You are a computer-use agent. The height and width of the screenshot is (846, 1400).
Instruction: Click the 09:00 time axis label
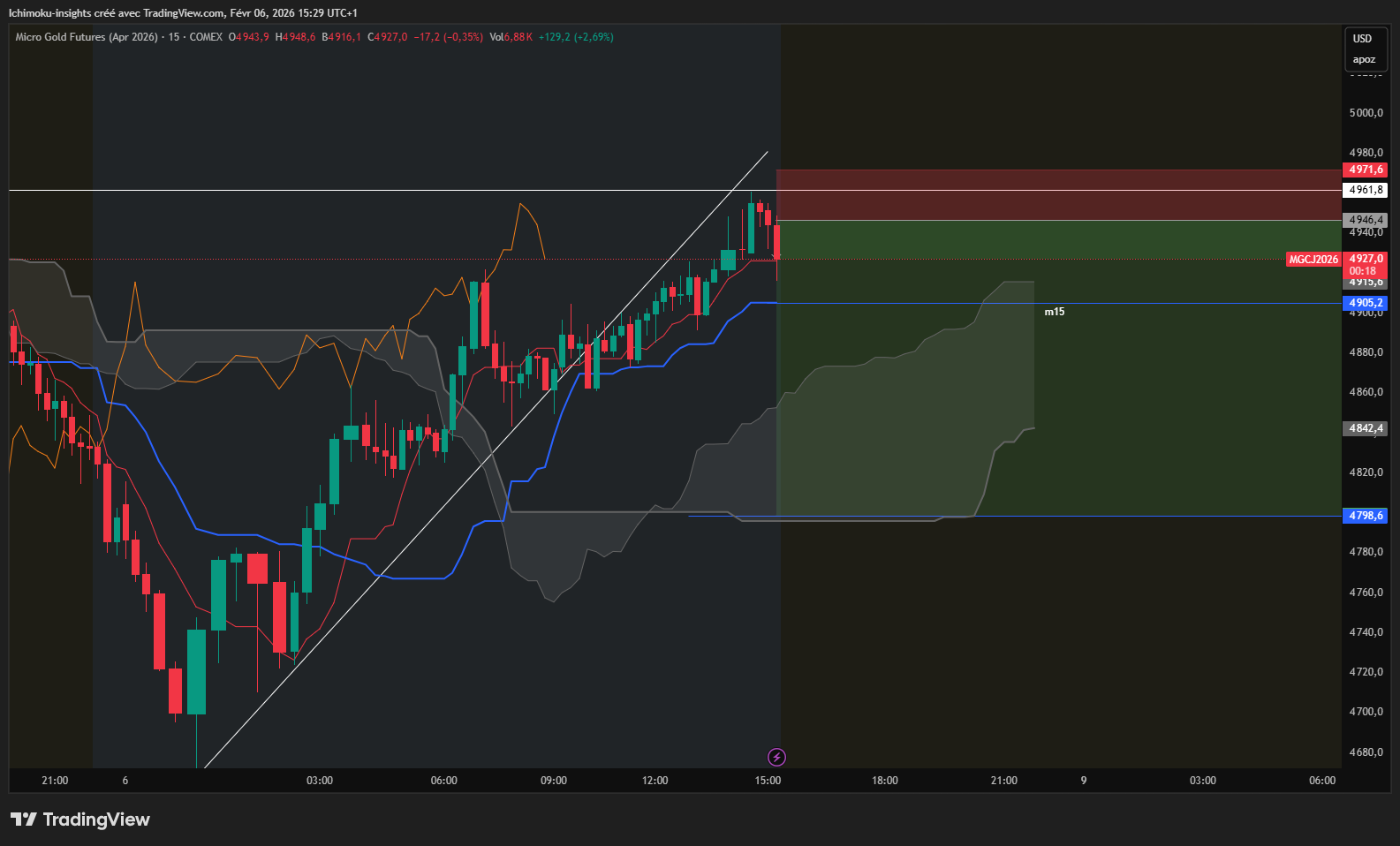(554, 781)
